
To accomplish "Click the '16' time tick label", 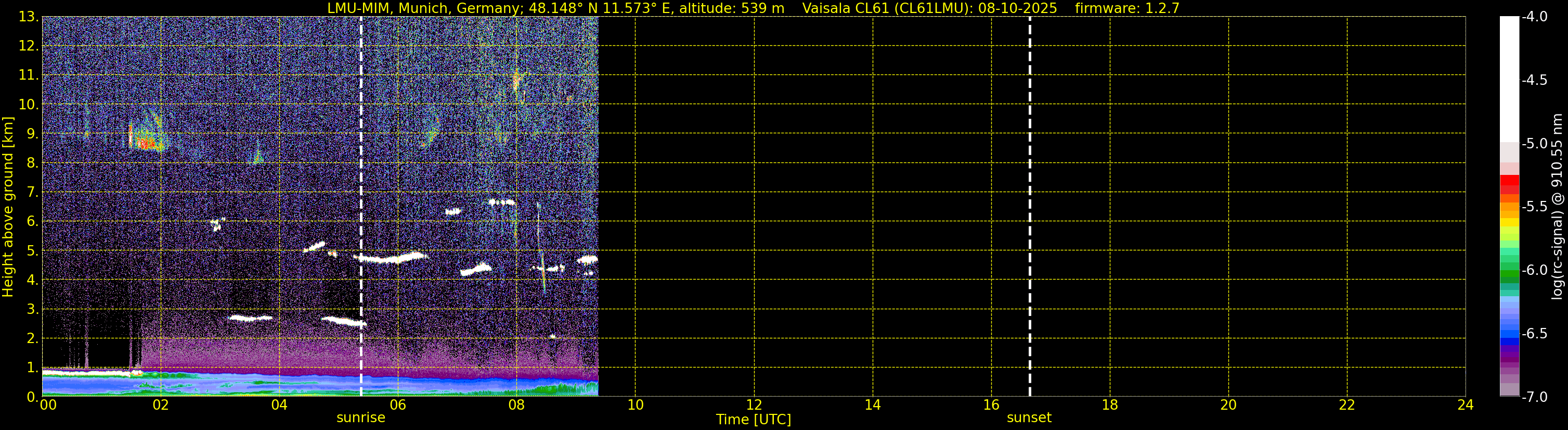I will tap(992, 405).
